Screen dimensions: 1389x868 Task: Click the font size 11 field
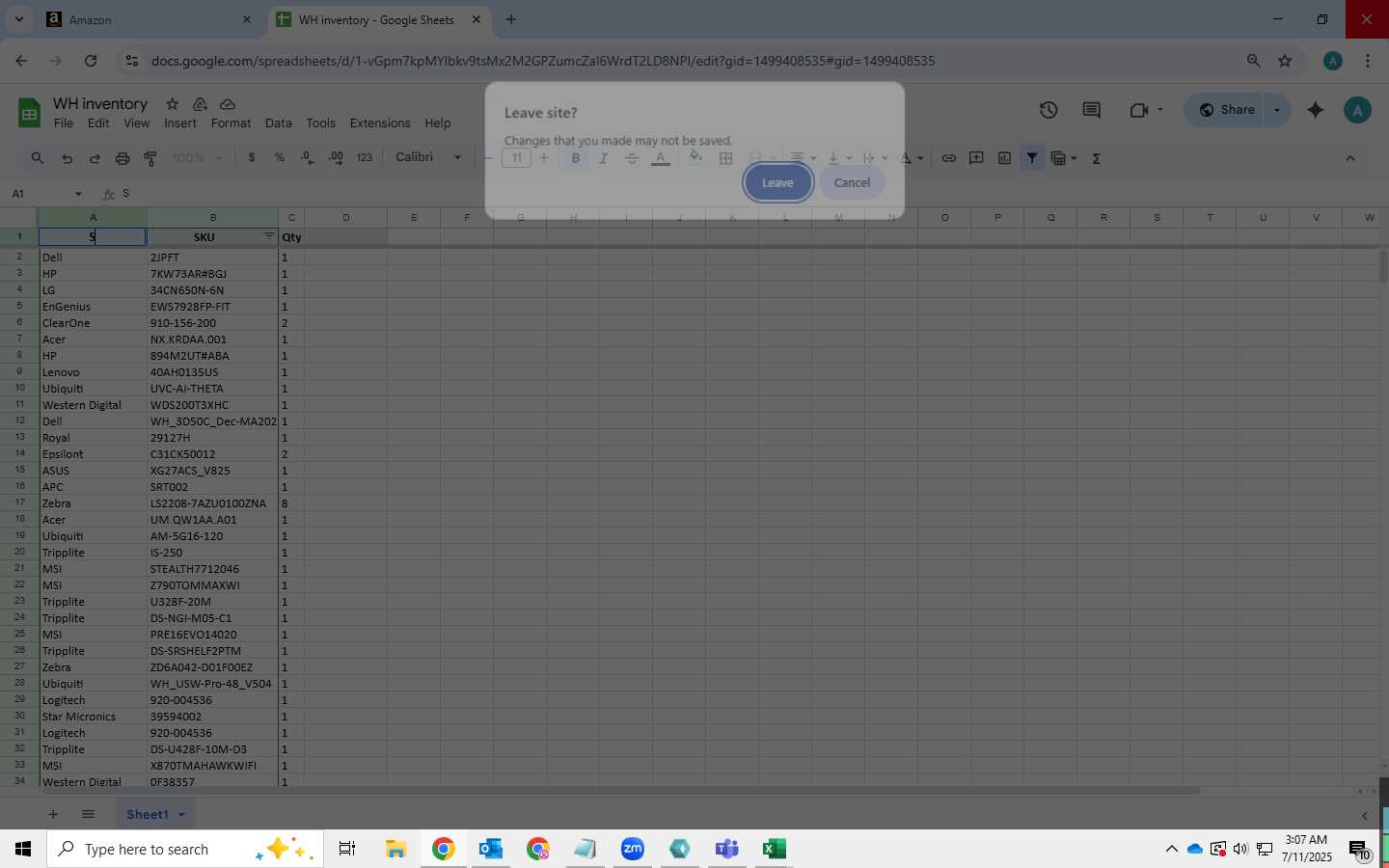coord(516,158)
